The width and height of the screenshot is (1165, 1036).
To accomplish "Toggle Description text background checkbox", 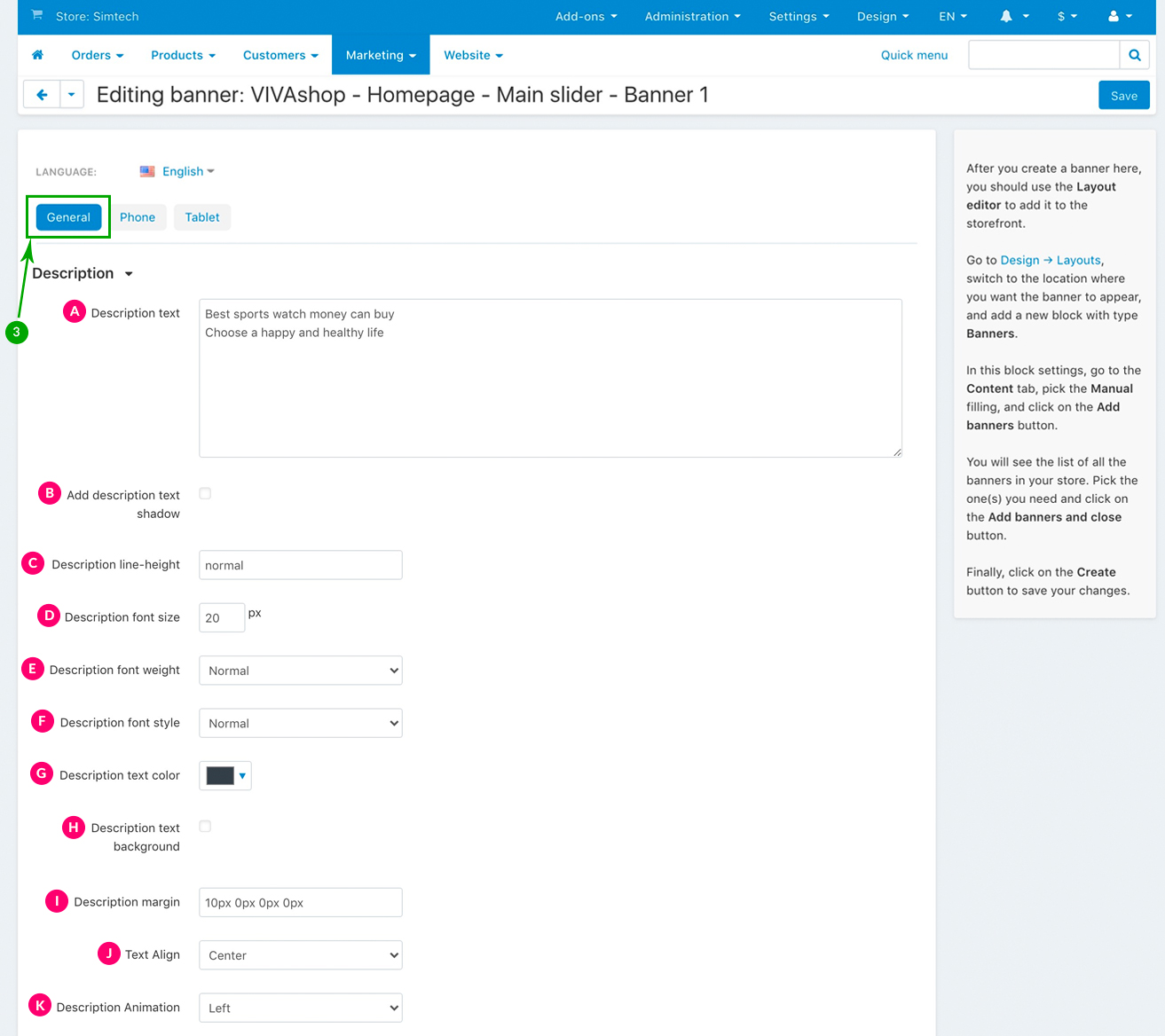I will 205,827.
